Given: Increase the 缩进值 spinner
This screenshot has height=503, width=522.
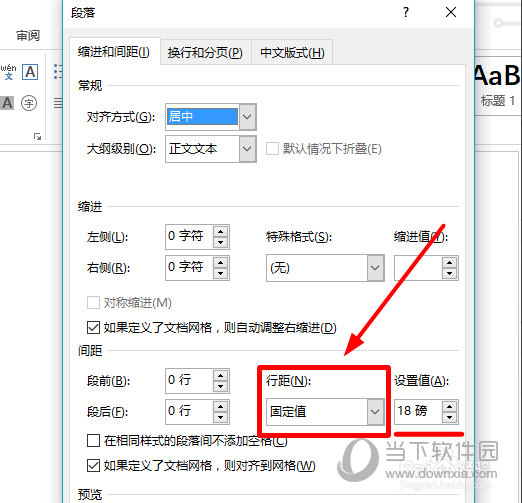Looking at the screenshot, I should click(450, 263).
